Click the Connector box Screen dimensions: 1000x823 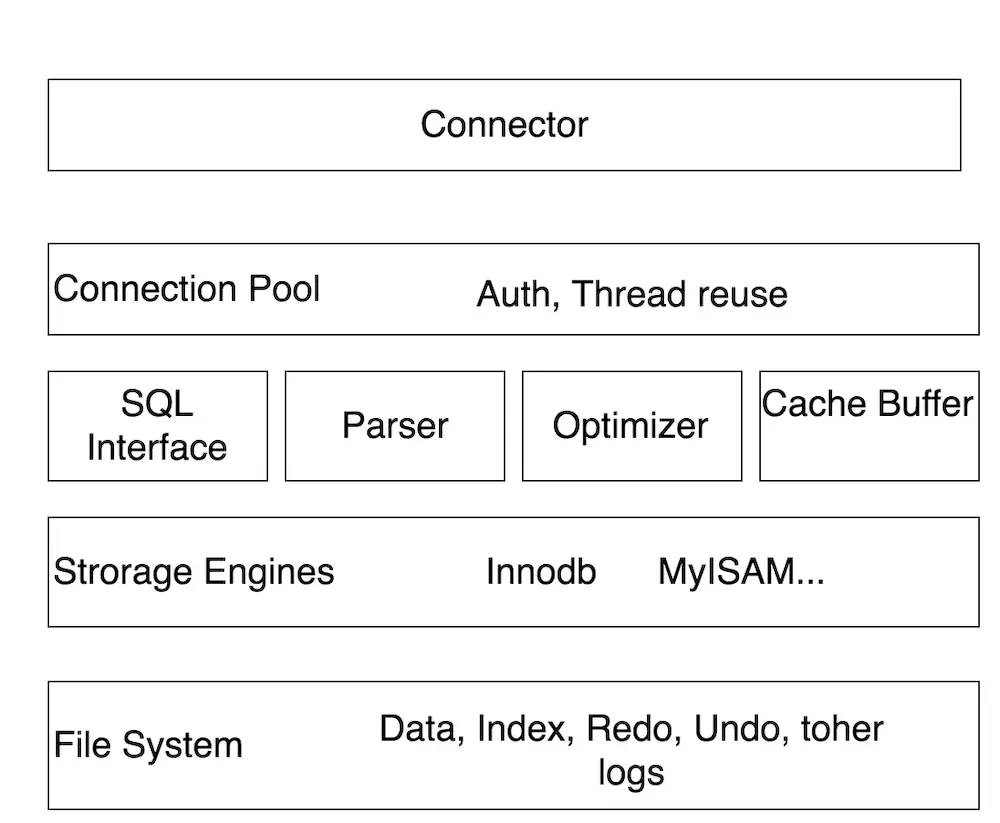504,125
